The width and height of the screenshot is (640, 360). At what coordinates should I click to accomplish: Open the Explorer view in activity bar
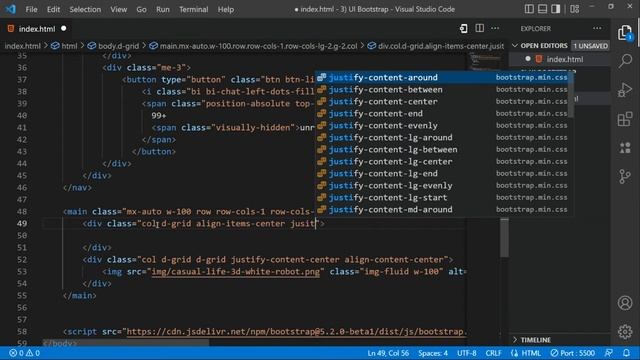(x=625, y=33)
